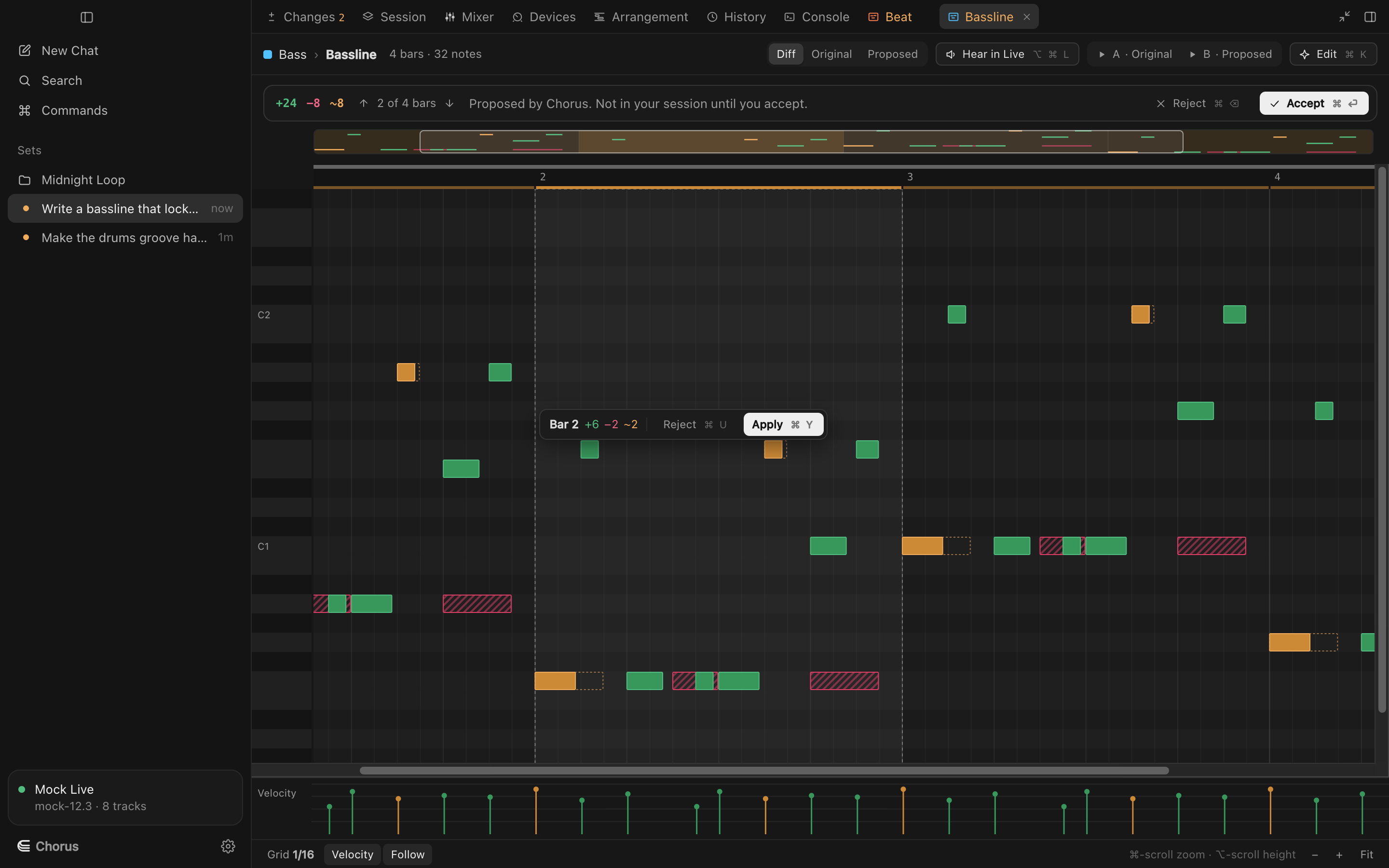Viewport: 1389px width, 868px height.
Task: Change the Grid 1/16 setting
Action: coord(290,854)
